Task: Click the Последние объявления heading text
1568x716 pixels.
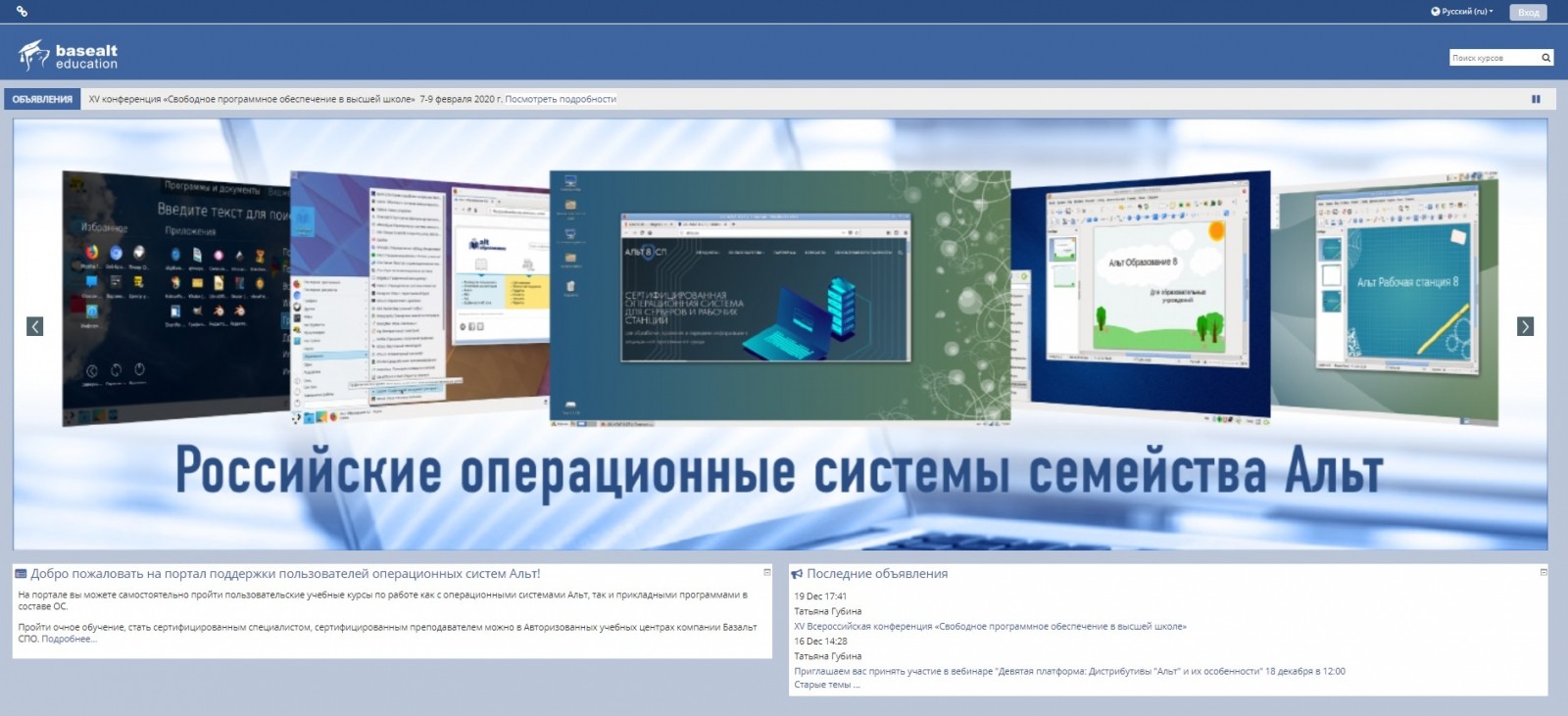Action: [x=877, y=574]
